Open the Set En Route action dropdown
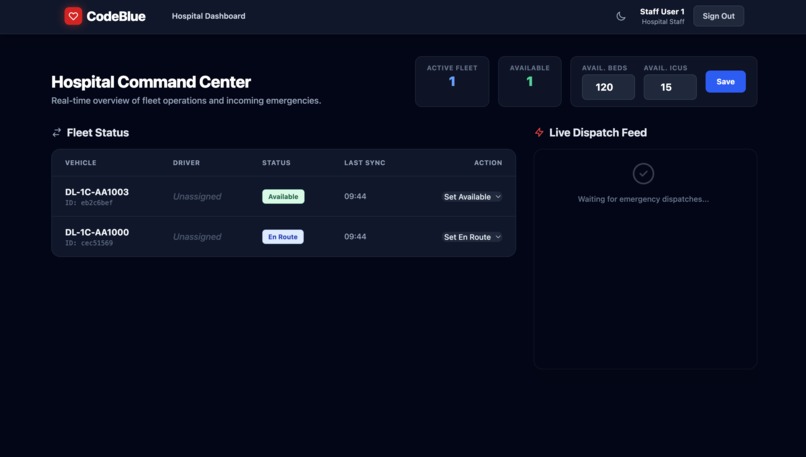The height and width of the screenshot is (457, 806). [472, 237]
